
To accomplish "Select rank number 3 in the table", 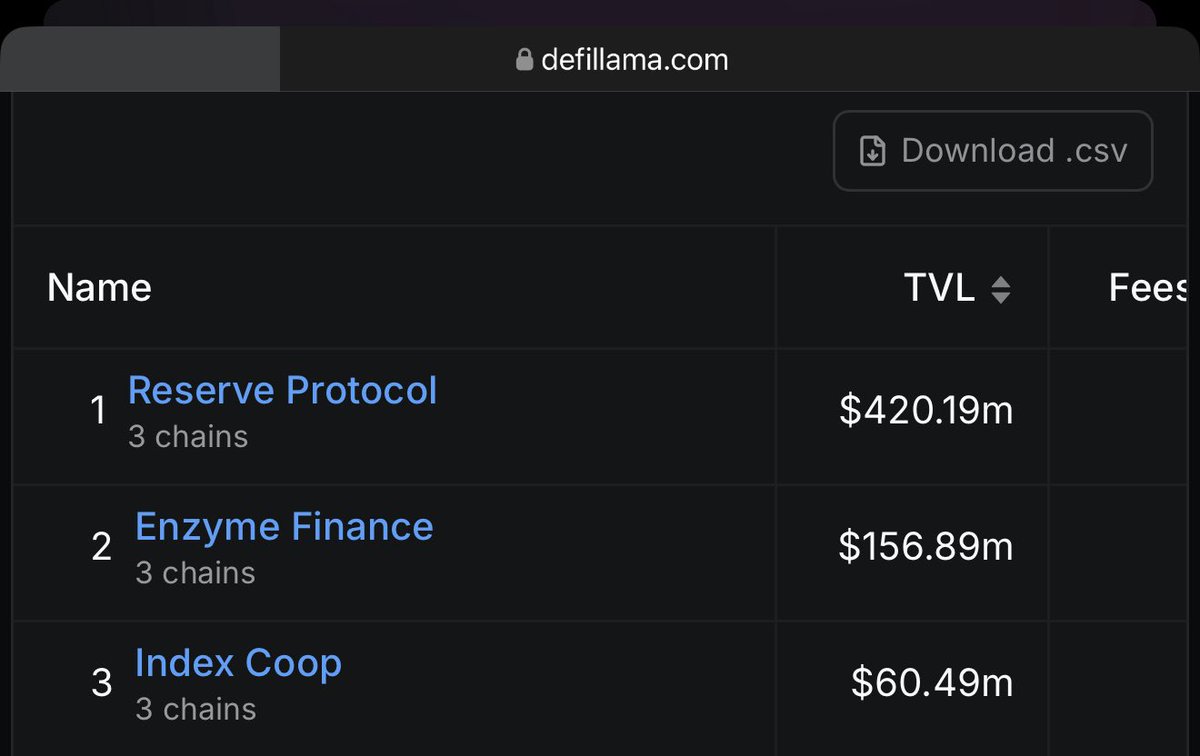I will coord(101,683).
